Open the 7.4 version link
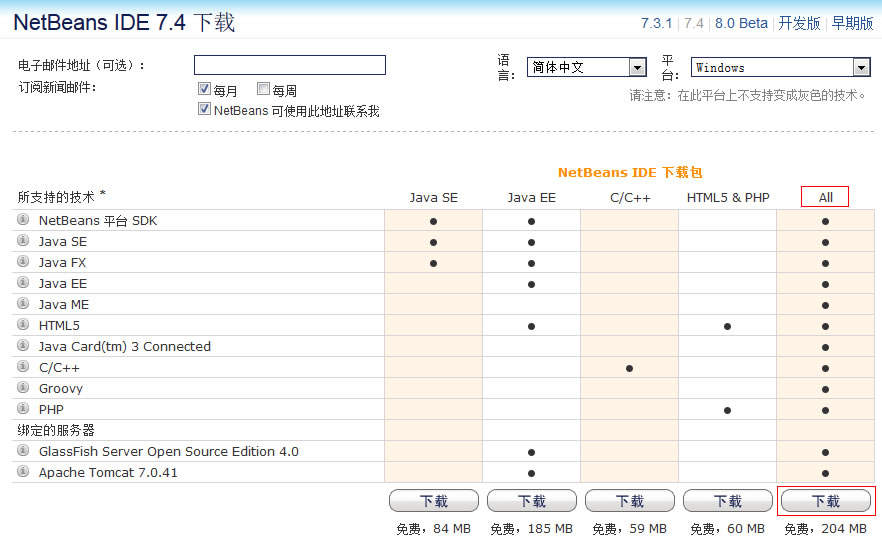Screen dimensions: 882x543 [x=694, y=23]
